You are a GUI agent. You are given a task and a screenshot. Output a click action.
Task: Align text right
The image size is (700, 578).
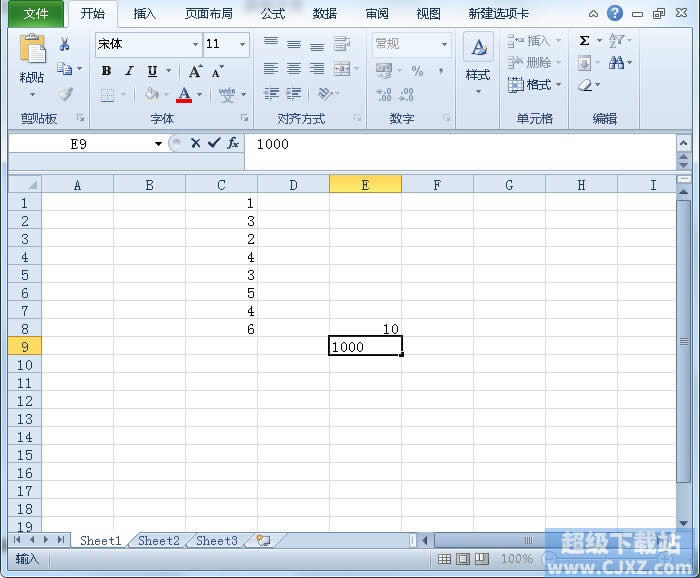click(x=317, y=69)
